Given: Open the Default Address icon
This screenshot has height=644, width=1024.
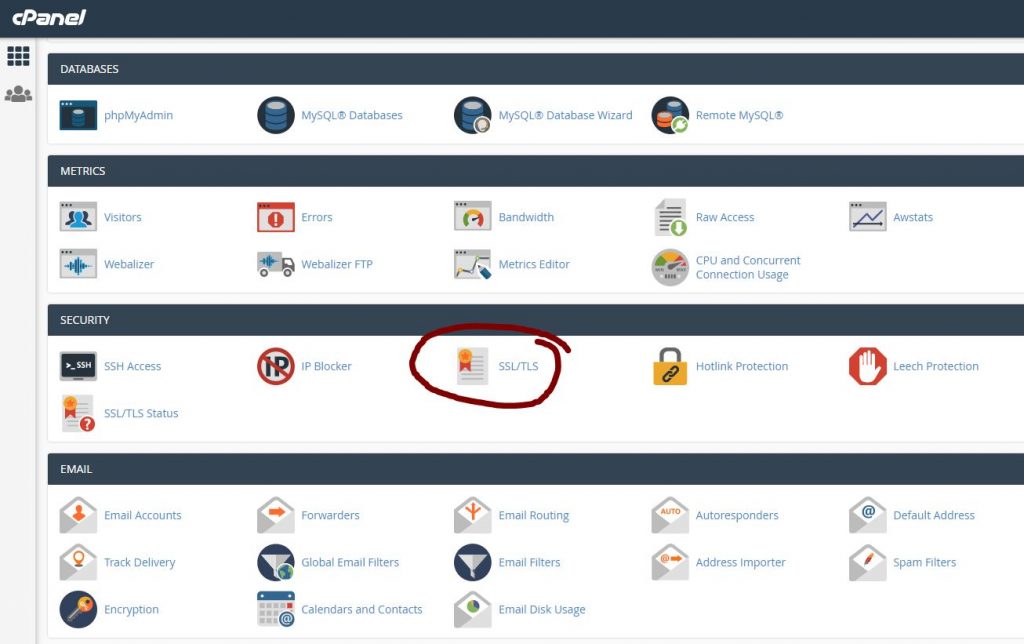Looking at the screenshot, I should click(x=867, y=515).
